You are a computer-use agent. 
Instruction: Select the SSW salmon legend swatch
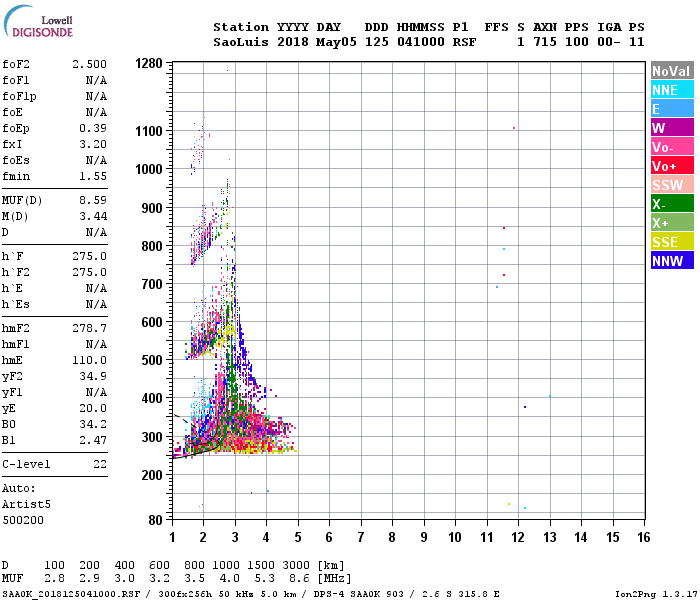click(x=672, y=185)
